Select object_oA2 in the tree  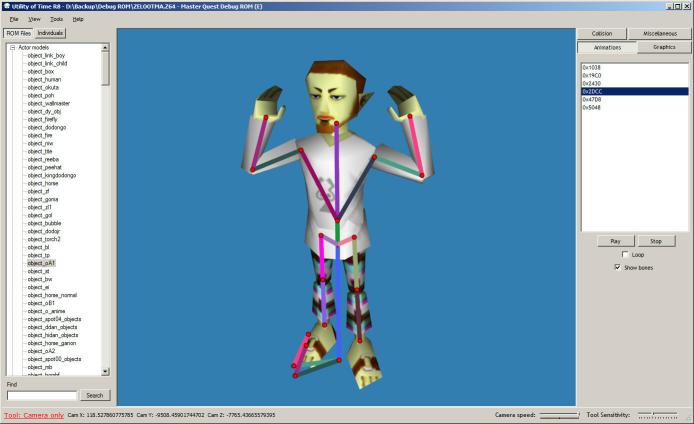[41, 351]
